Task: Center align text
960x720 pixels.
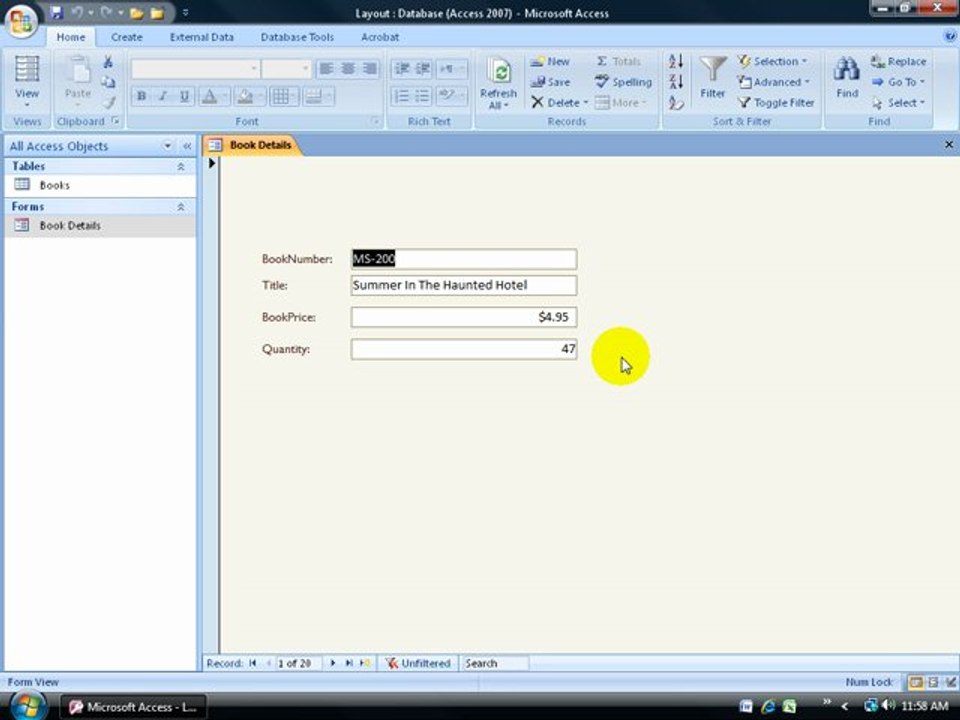Action: click(x=348, y=68)
